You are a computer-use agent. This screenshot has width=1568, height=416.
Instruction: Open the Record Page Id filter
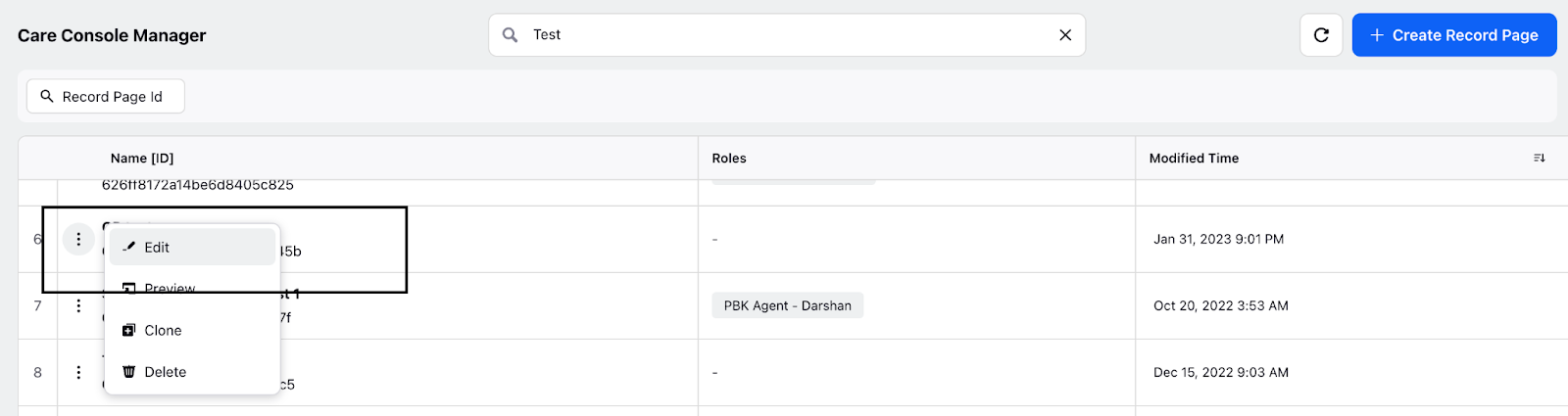[105, 96]
